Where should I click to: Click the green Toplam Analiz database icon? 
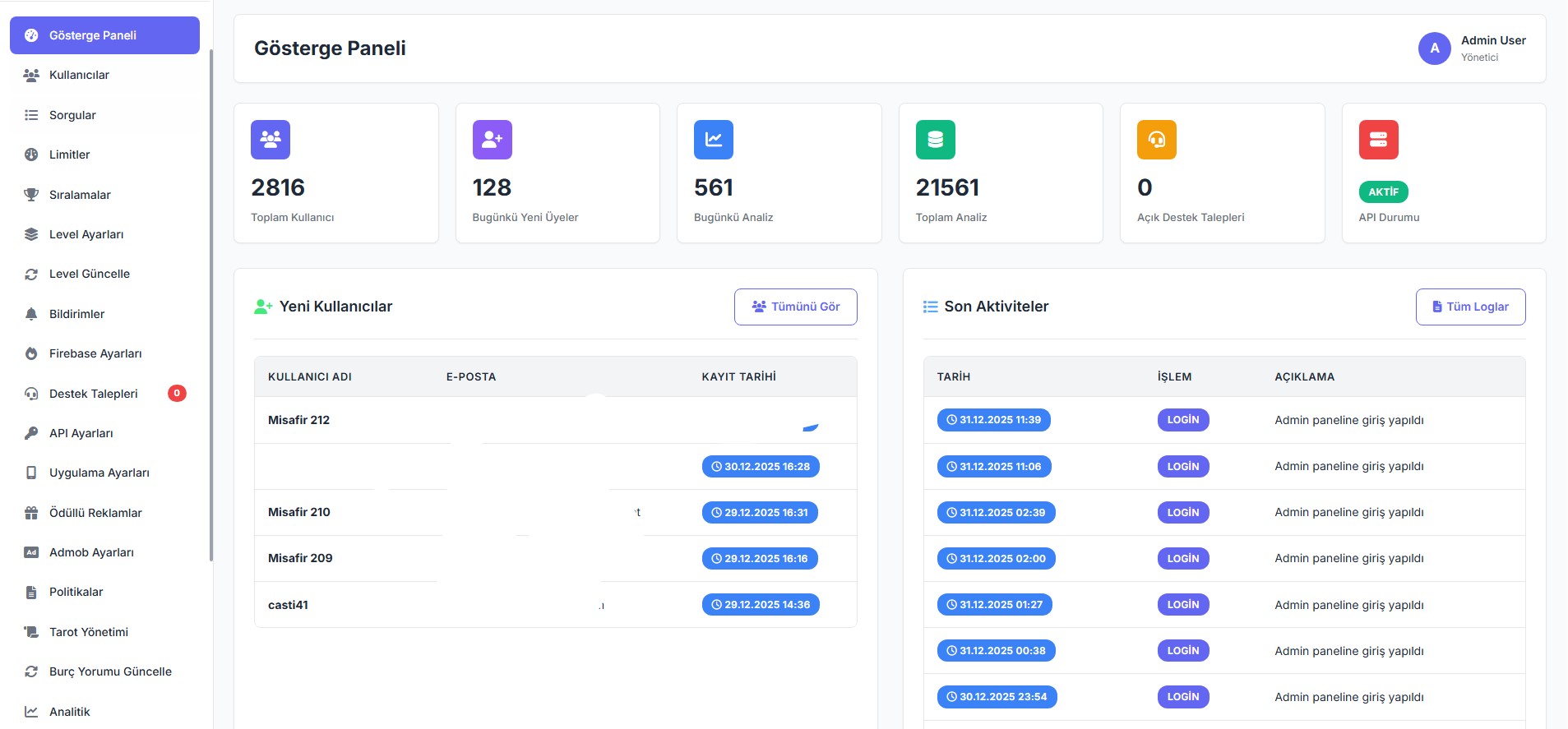pyautogui.click(x=935, y=140)
